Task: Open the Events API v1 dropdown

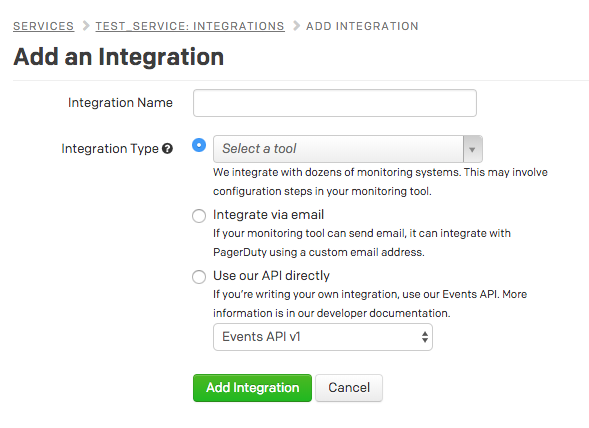Action: pyautogui.click(x=323, y=337)
